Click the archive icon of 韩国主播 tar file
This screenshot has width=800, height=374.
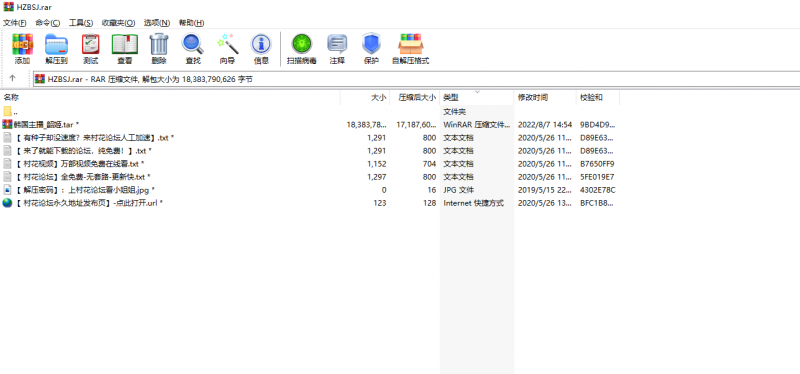point(7,124)
